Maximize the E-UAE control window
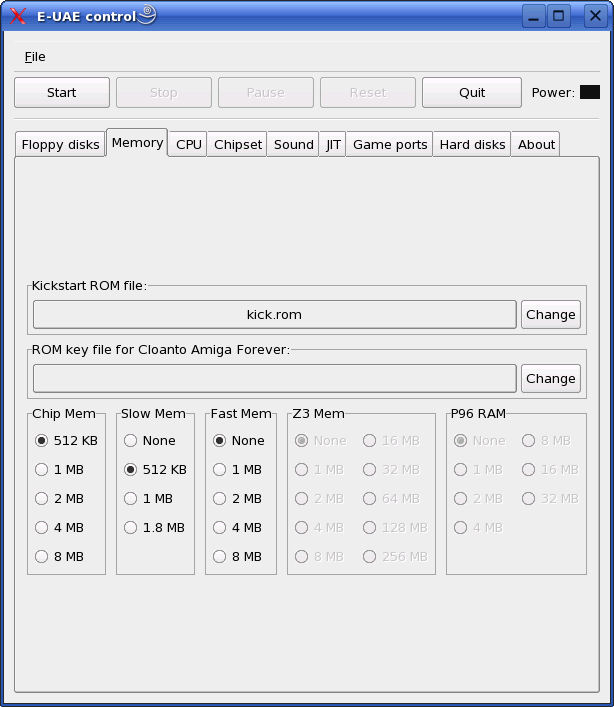Viewport: 614px width, 707px height. pos(559,16)
